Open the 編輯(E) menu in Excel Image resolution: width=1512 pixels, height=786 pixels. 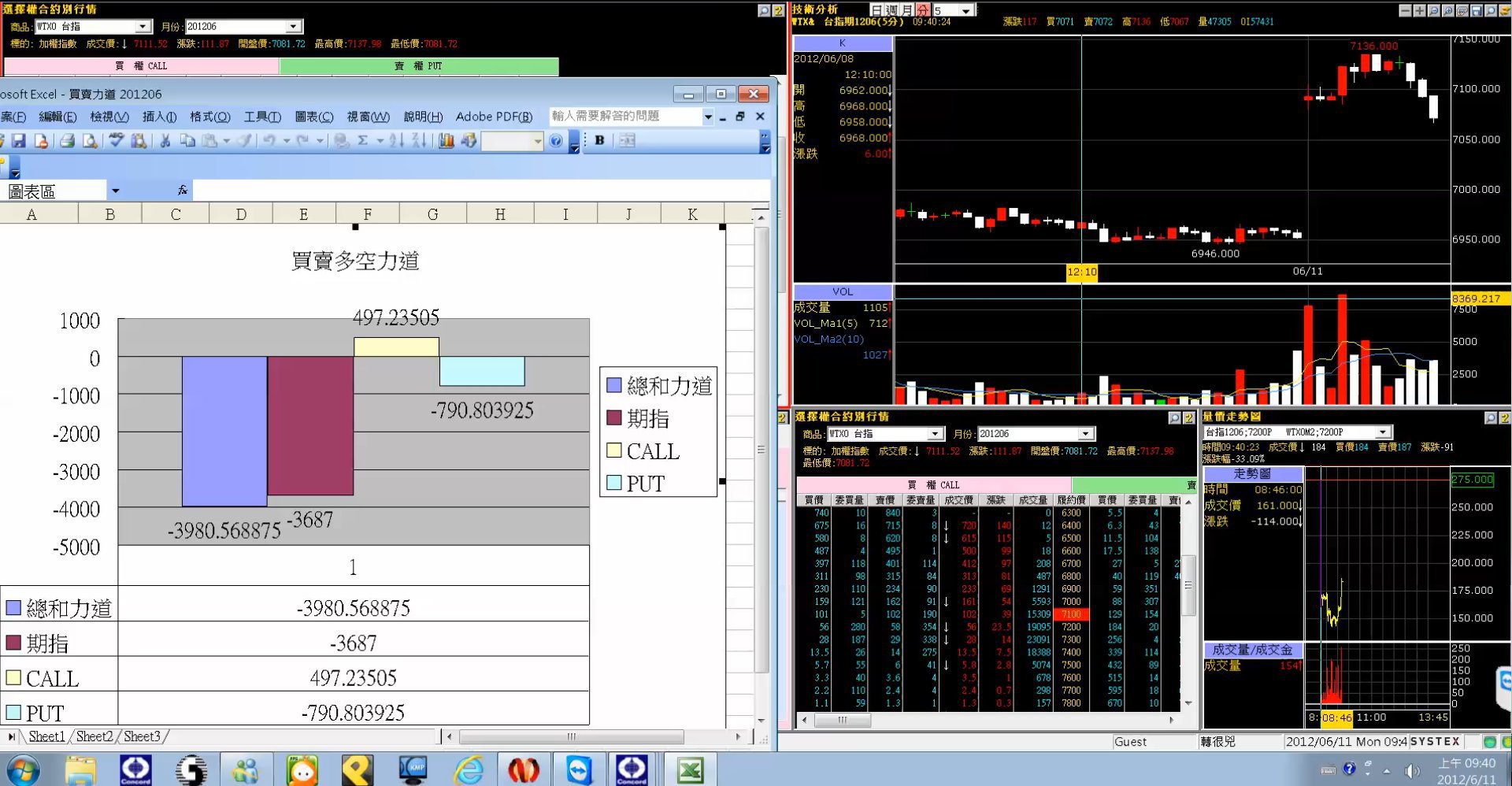57,117
